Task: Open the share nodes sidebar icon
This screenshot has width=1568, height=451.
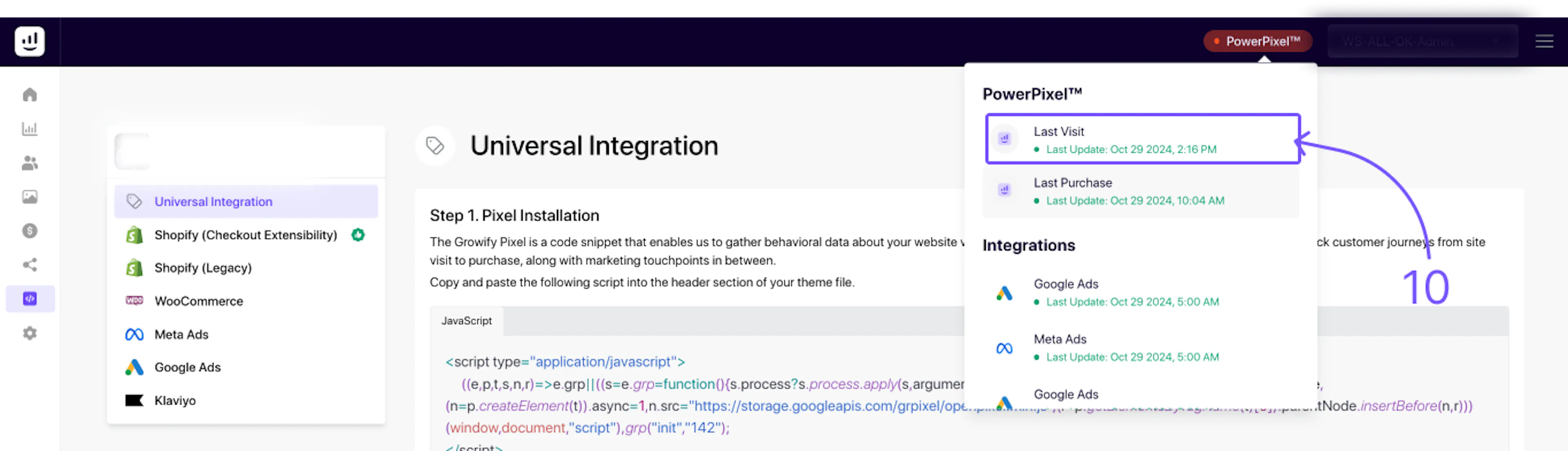Action: (x=29, y=265)
